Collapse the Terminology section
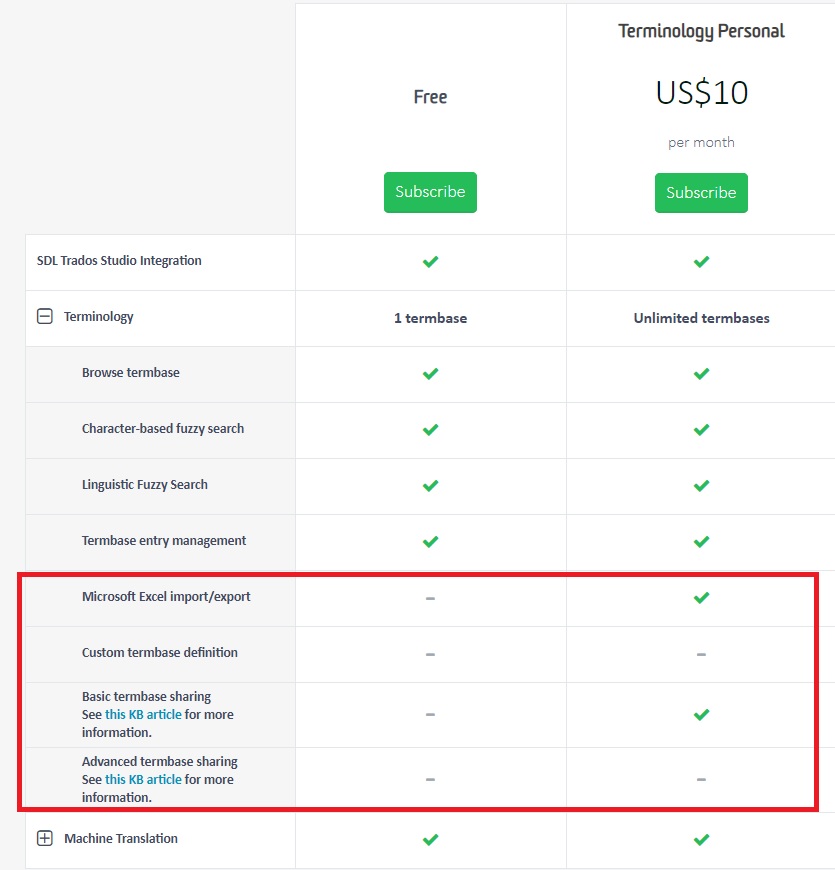 [x=45, y=317]
